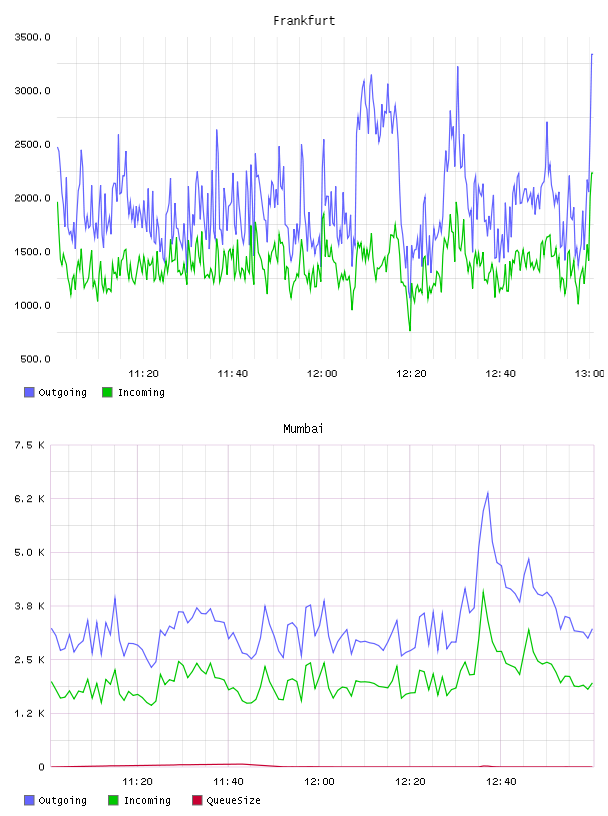
Task: Click the Outgoing label in Frankfurt legend
Action: [62, 392]
